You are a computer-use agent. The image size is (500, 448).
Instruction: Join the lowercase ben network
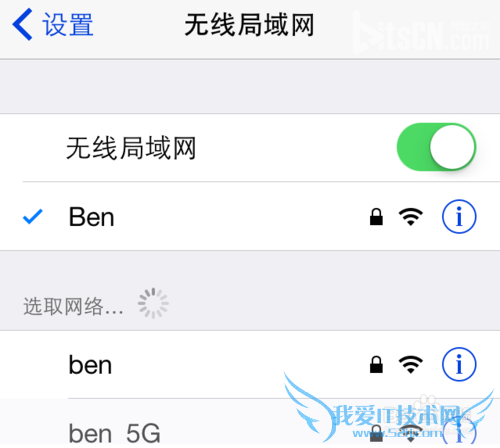[250, 364]
